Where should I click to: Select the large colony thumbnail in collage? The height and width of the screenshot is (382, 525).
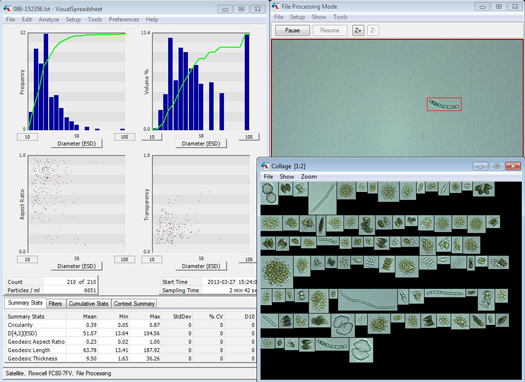277,272
